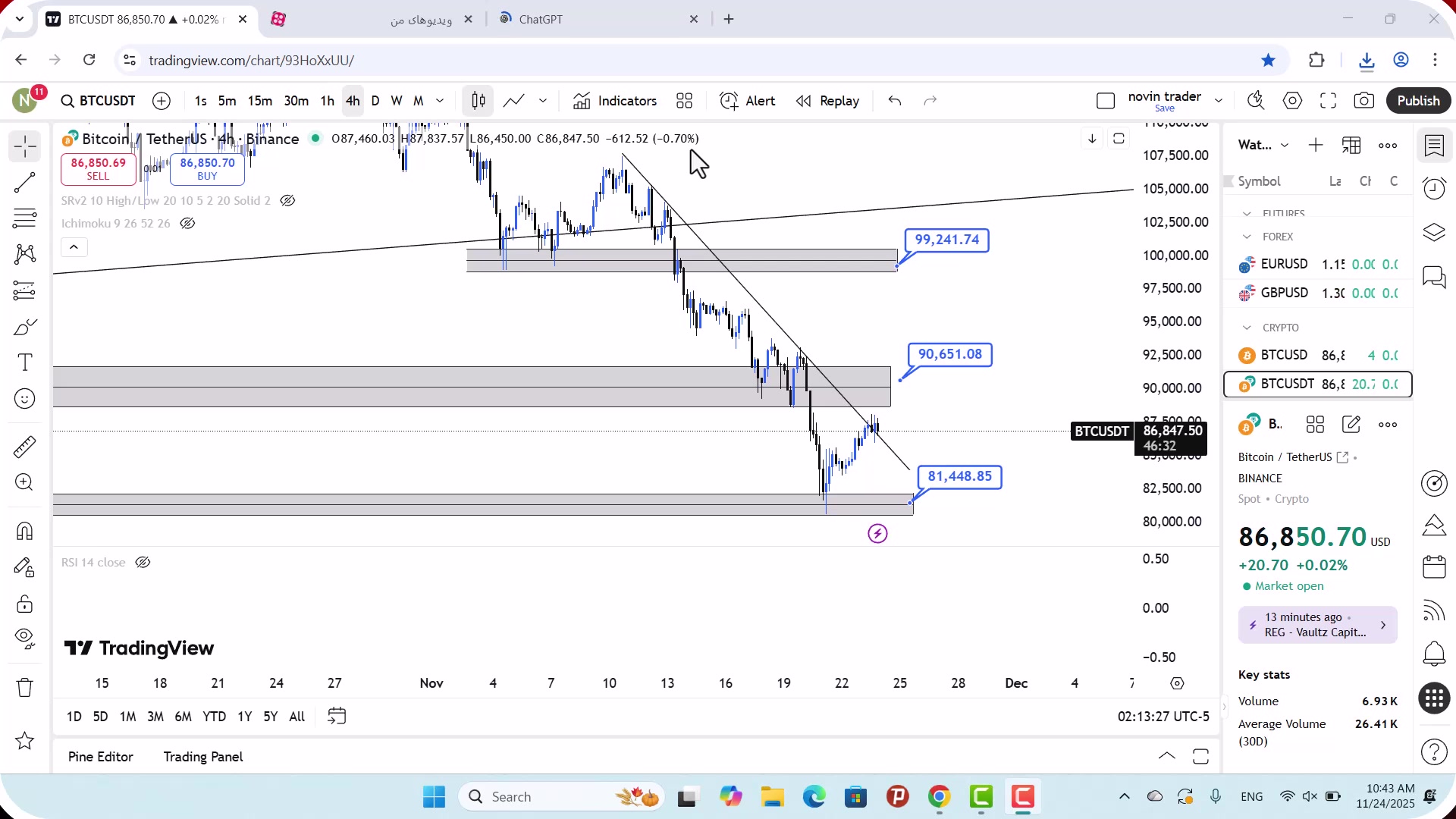
Task: Open the Indicators dialog
Action: click(615, 101)
